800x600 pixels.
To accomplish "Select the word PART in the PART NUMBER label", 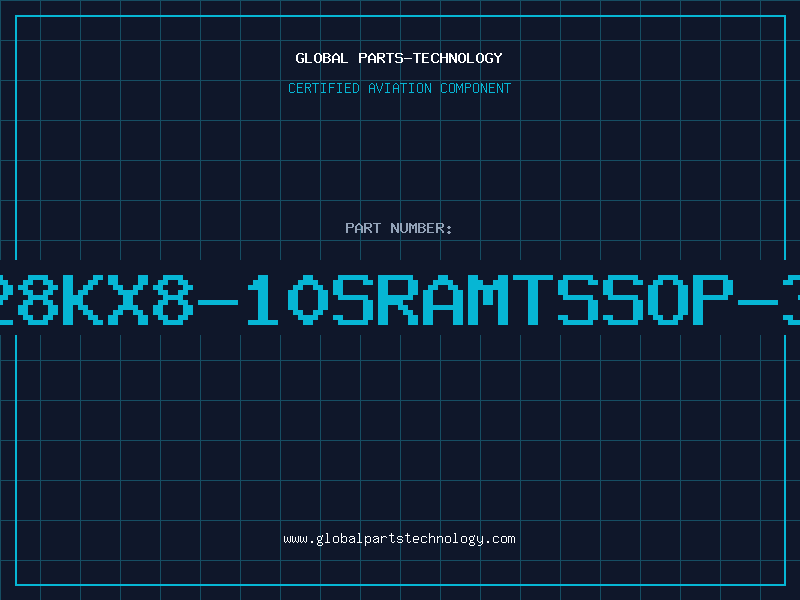I will (x=363, y=228).
